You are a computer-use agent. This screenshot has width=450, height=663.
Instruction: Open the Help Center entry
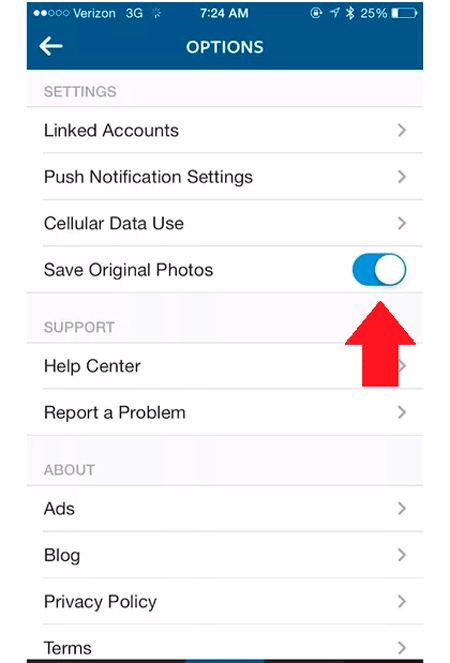[225, 366]
